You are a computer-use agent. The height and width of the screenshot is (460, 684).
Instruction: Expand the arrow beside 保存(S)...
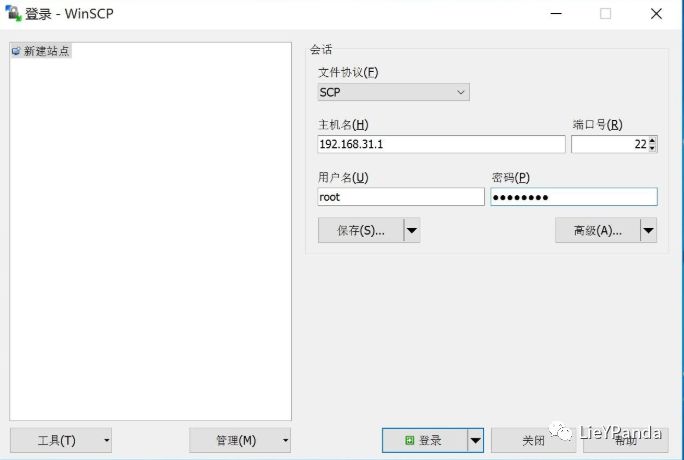tap(412, 230)
